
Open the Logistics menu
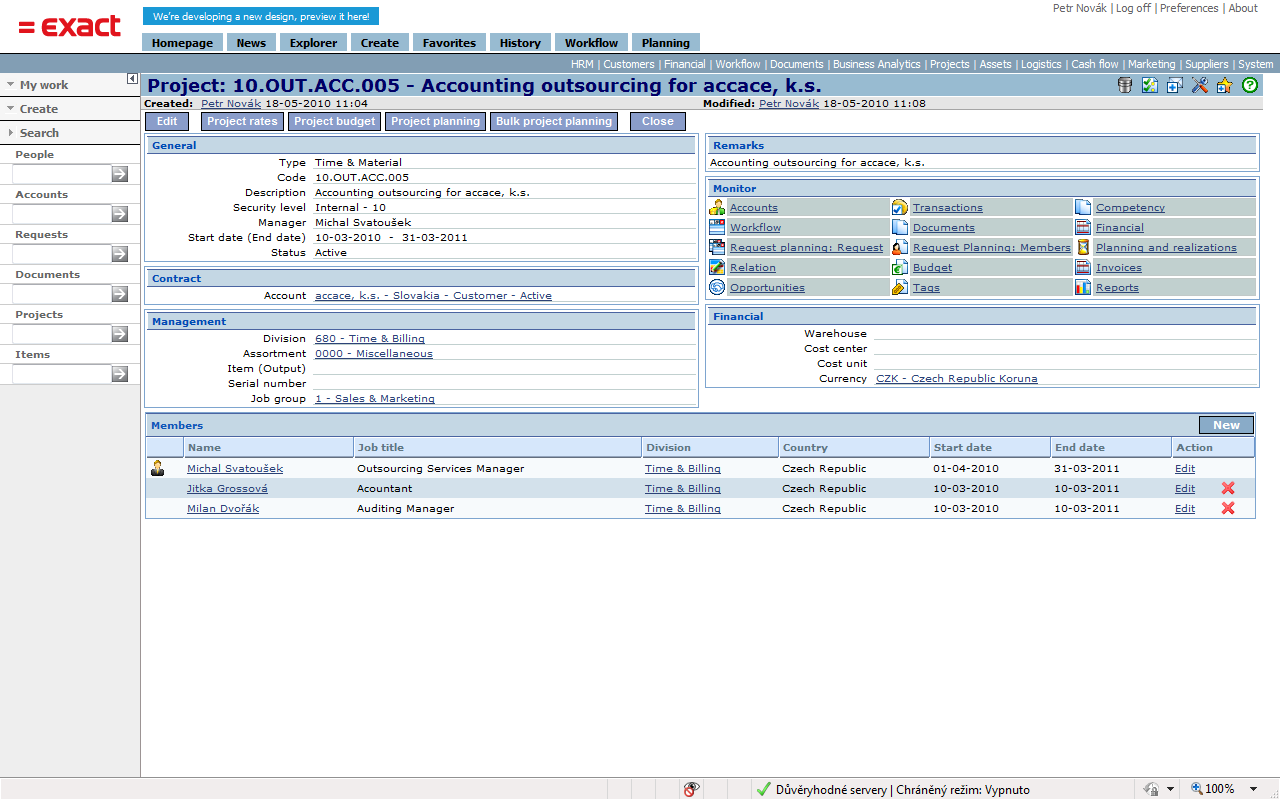coord(1041,64)
